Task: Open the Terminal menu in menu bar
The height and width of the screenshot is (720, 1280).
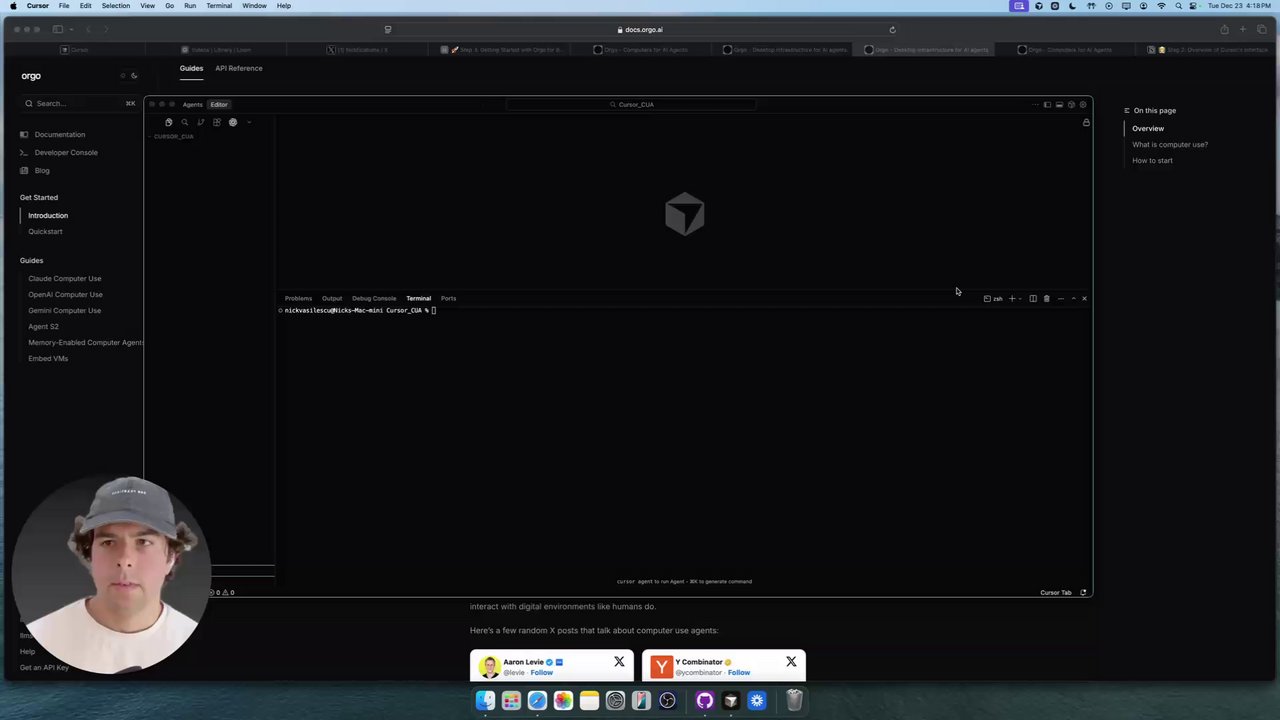Action: 219,6
